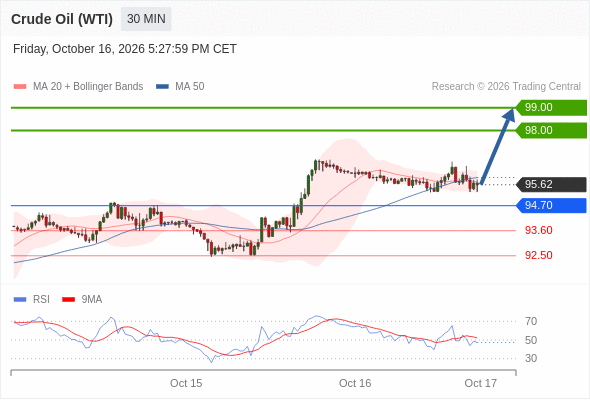The width and height of the screenshot is (590, 400).
Task: Click the 93.60 red support label
Action: coord(539,230)
